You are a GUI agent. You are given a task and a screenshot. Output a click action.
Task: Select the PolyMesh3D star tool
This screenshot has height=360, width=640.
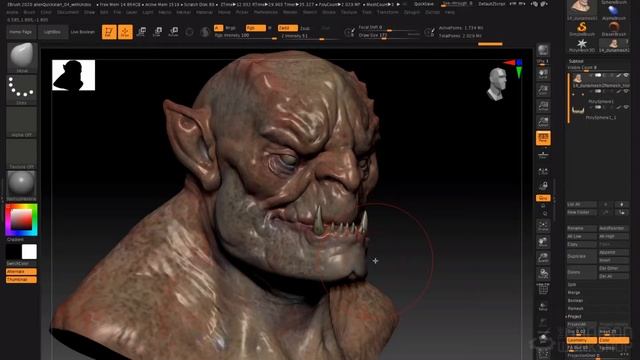pyautogui.click(x=582, y=45)
